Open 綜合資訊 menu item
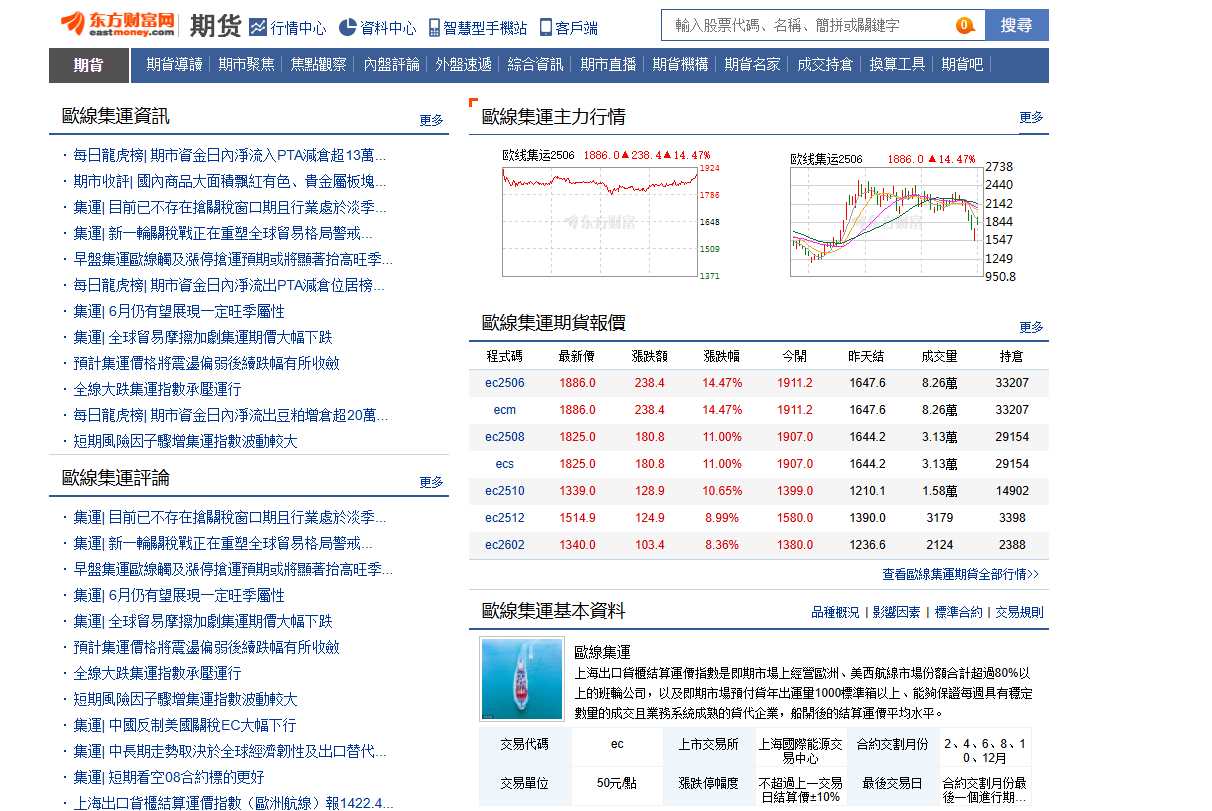Viewport: 1212px width, 811px height. (x=536, y=65)
